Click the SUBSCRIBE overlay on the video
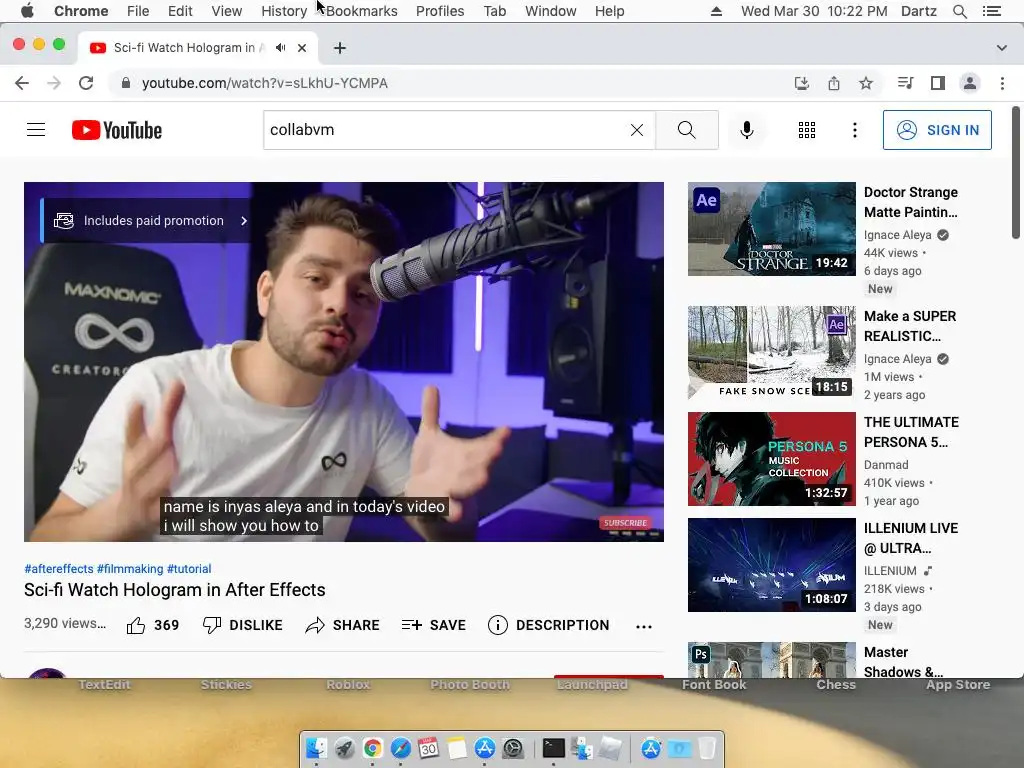 pos(626,522)
